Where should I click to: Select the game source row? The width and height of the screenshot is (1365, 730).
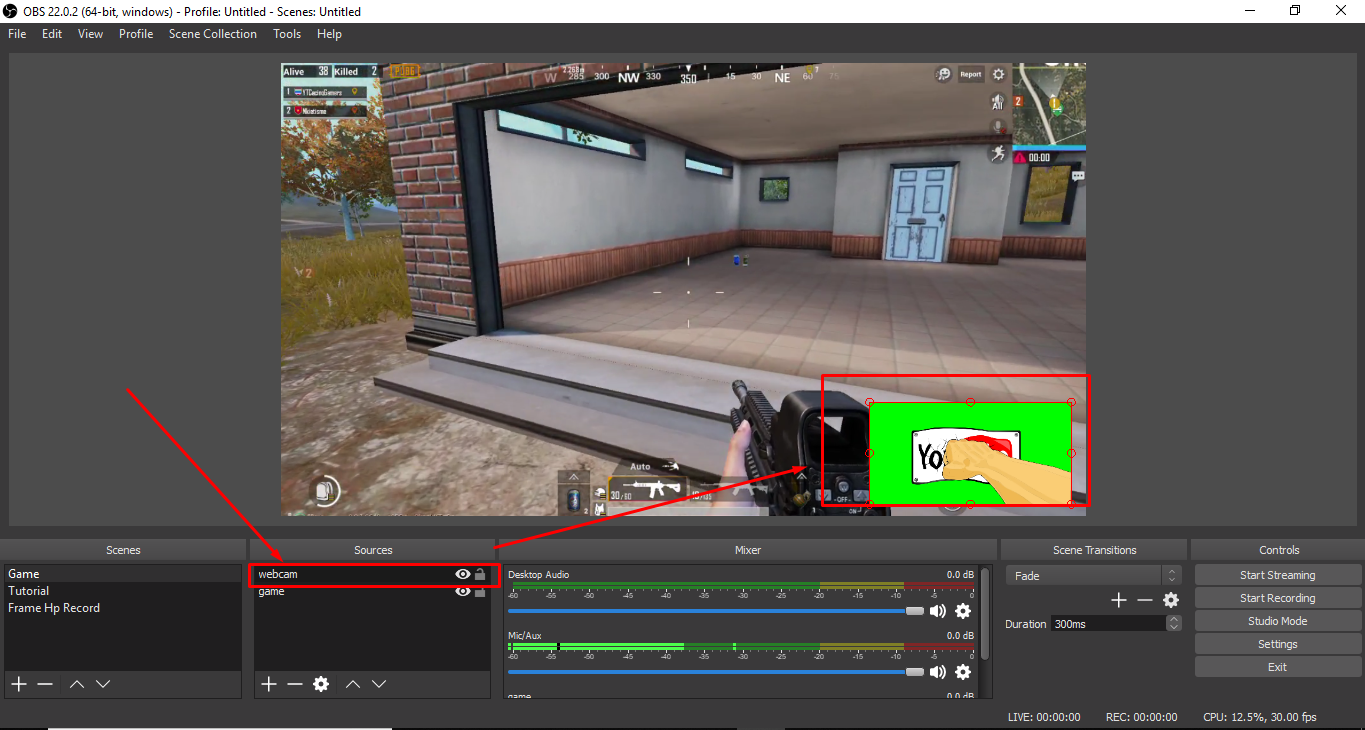(x=372, y=591)
